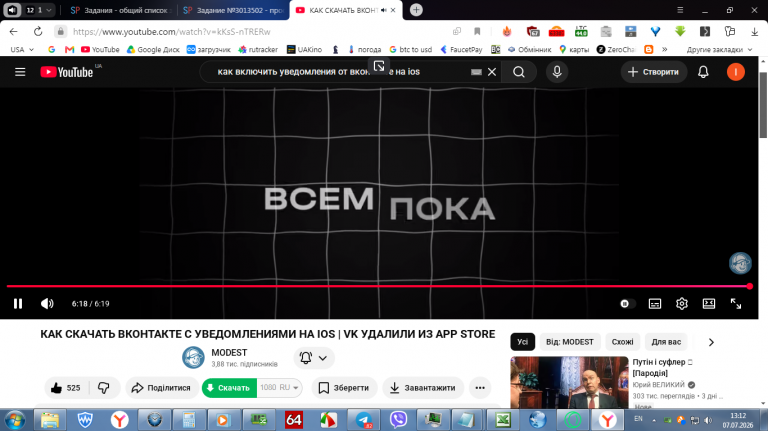The image size is (768, 431).
Task: Show hidden system tray icons
Action: point(654,420)
